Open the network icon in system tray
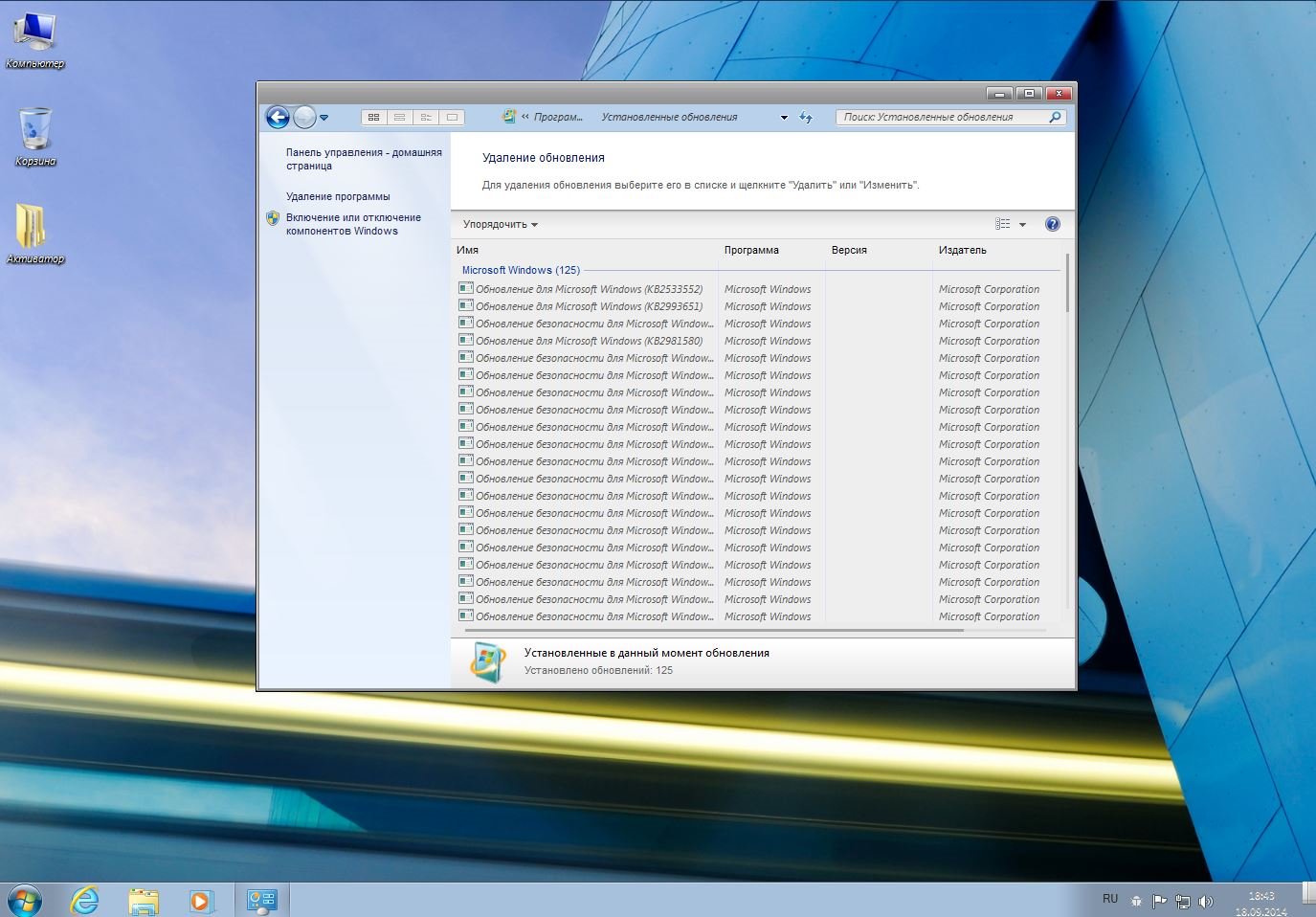 [x=1183, y=901]
